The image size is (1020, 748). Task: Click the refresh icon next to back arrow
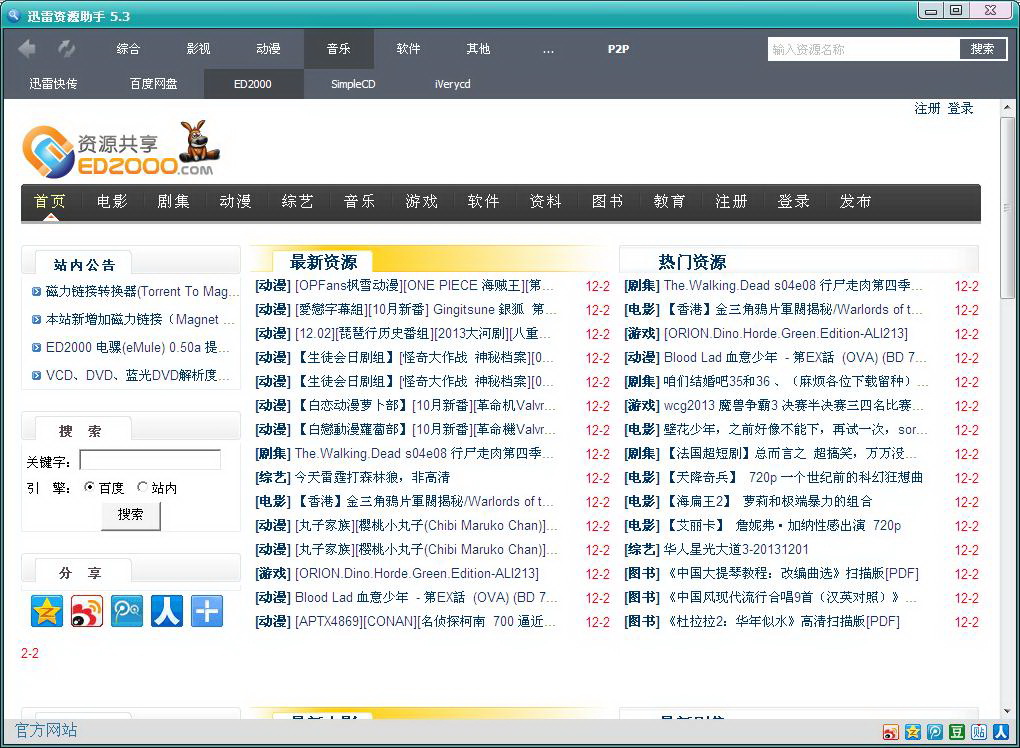point(66,48)
